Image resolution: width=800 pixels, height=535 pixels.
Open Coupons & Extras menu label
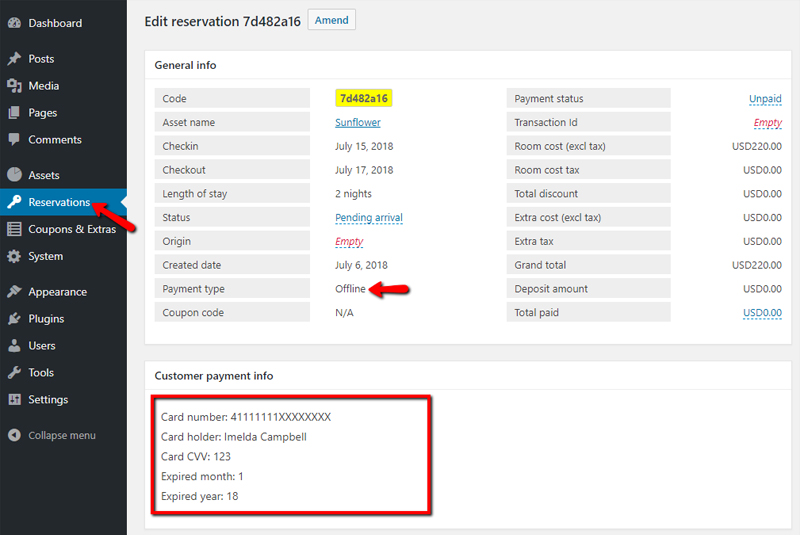pos(72,229)
